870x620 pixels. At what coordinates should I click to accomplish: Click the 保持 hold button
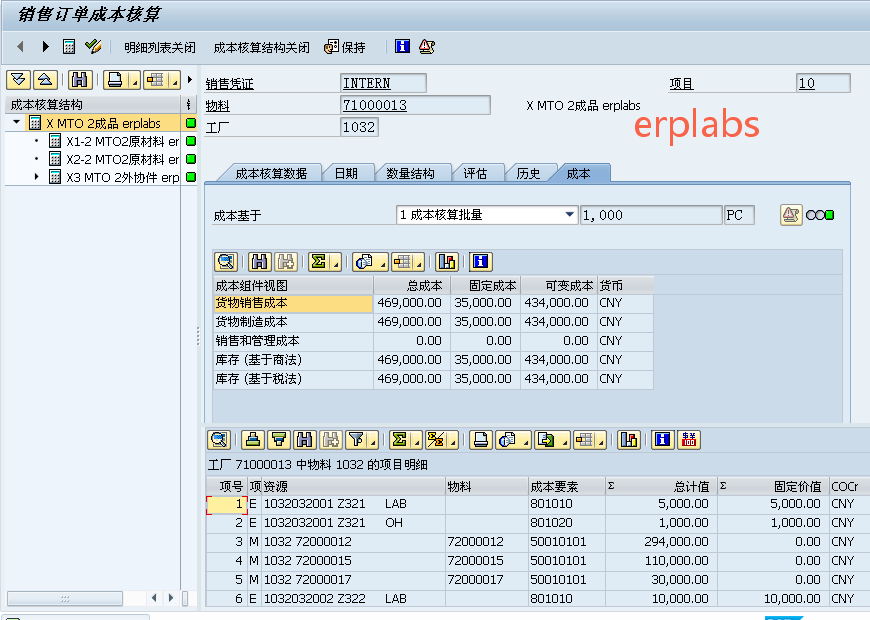pos(345,48)
